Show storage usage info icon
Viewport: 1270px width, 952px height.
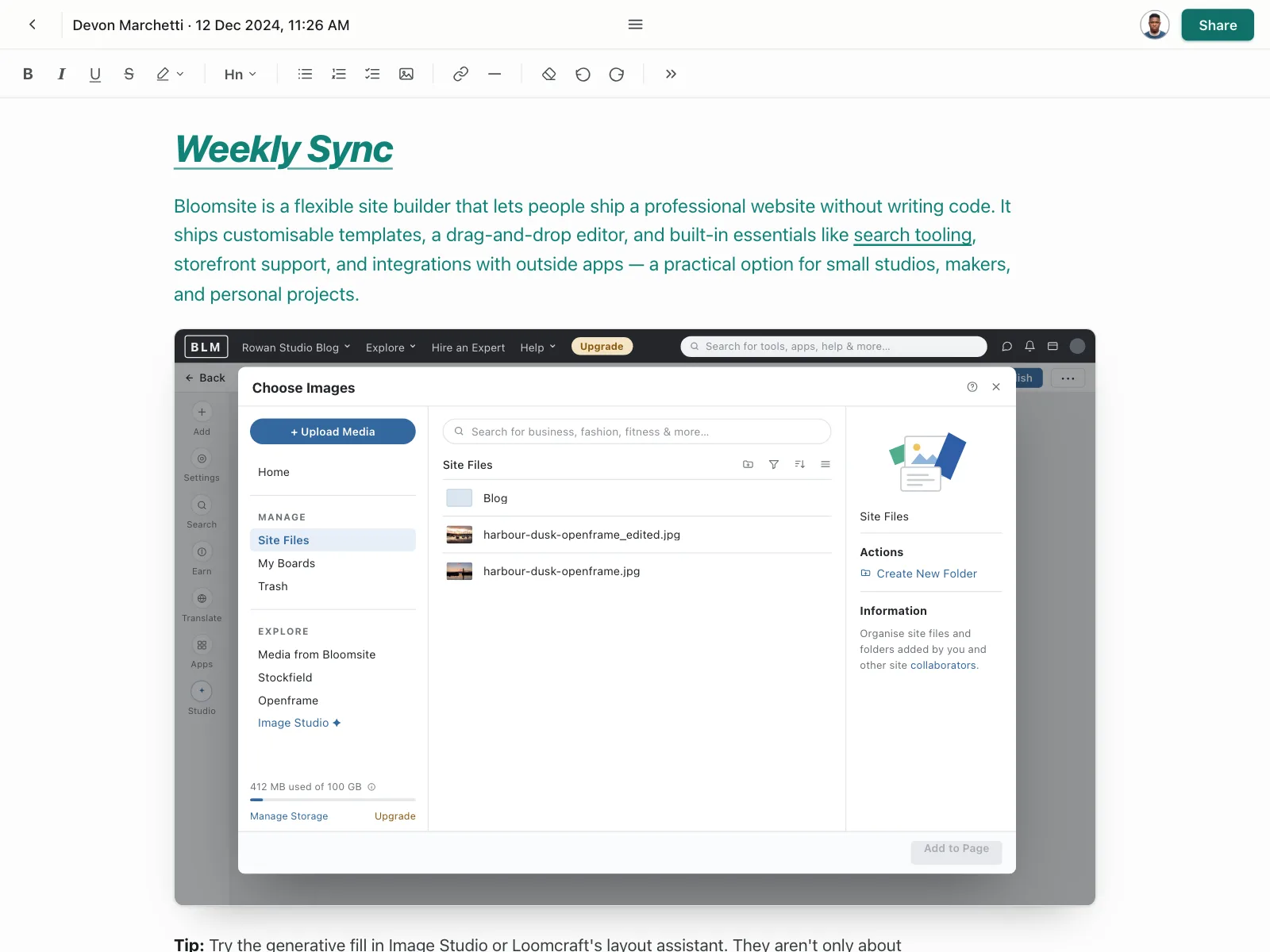[x=371, y=787]
